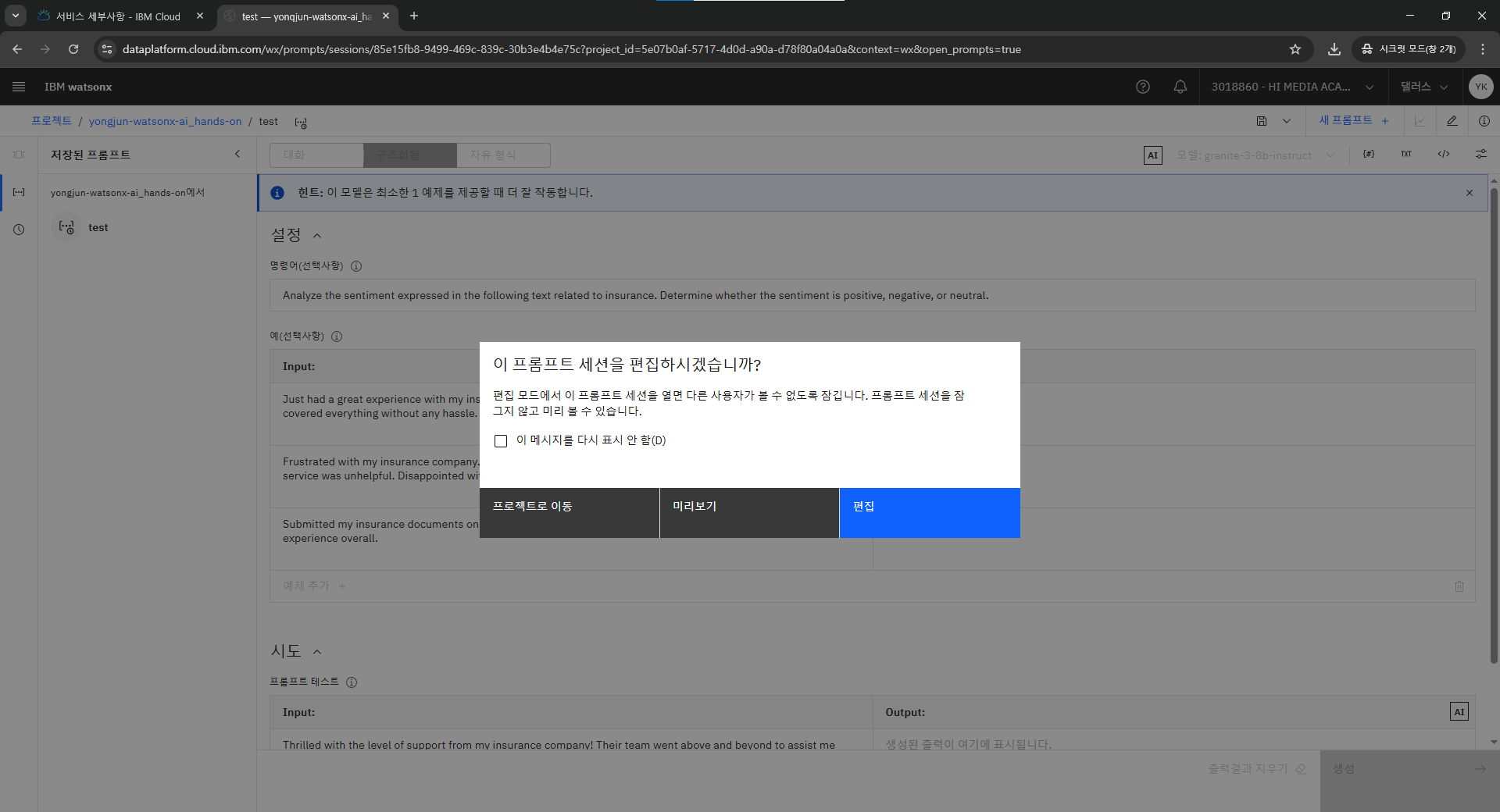Collapse the 시도 section
The height and width of the screenshot is (812, 1500).
click(x=317, y=652)
